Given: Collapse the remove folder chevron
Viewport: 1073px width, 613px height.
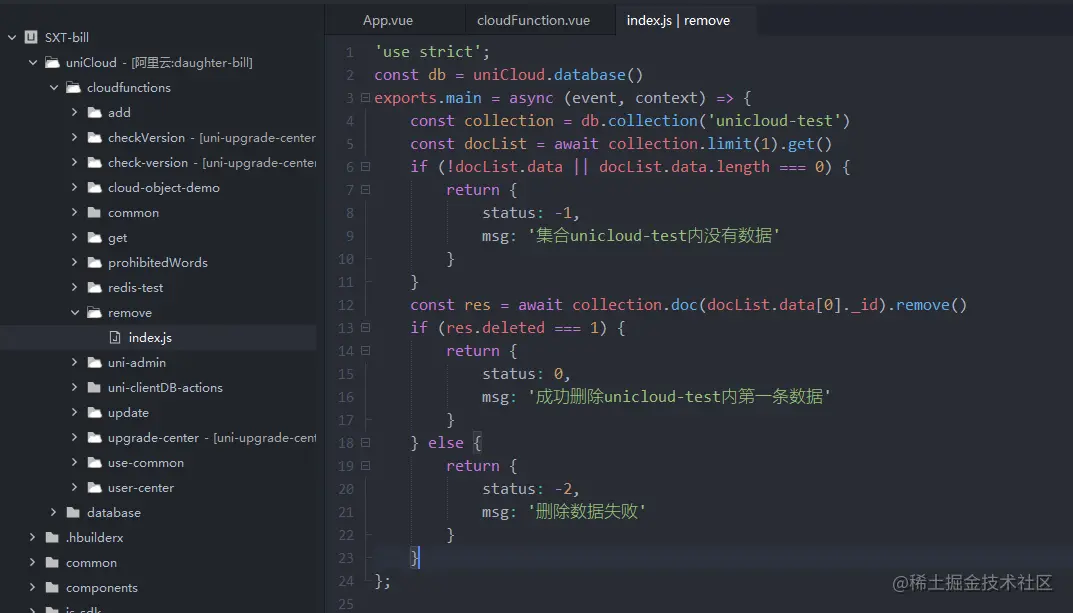Looking at the screenshot, I should tap(75, 313).
